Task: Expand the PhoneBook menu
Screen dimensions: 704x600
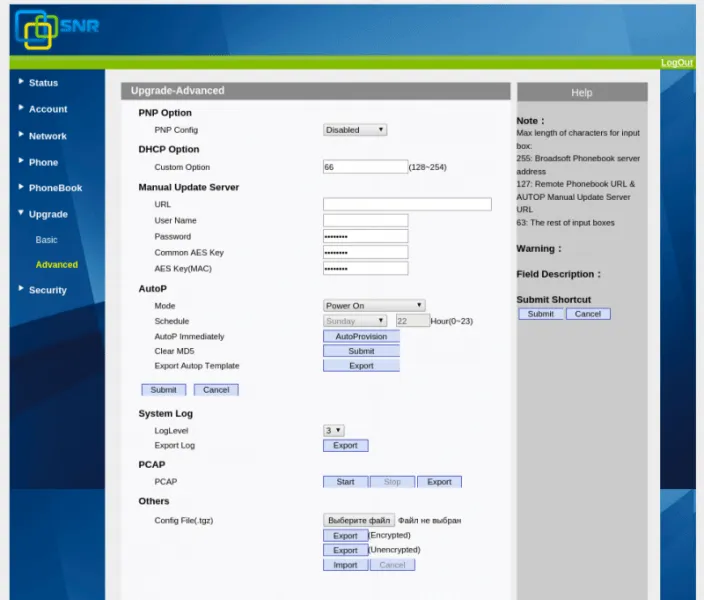Action: 55,188
